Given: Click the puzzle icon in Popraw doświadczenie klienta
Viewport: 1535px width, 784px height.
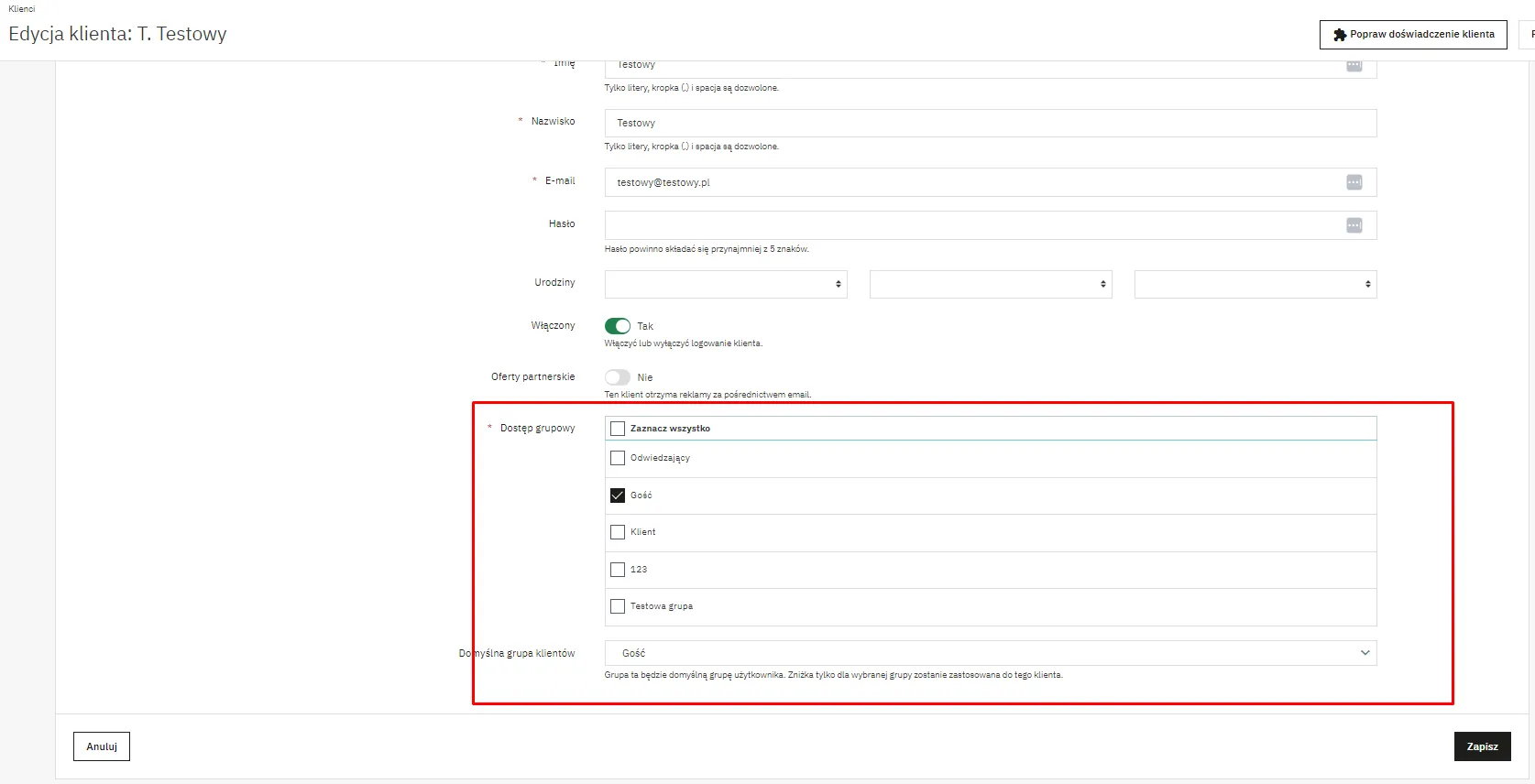Looking at the screenshot, I should [x=1340, y=35].
